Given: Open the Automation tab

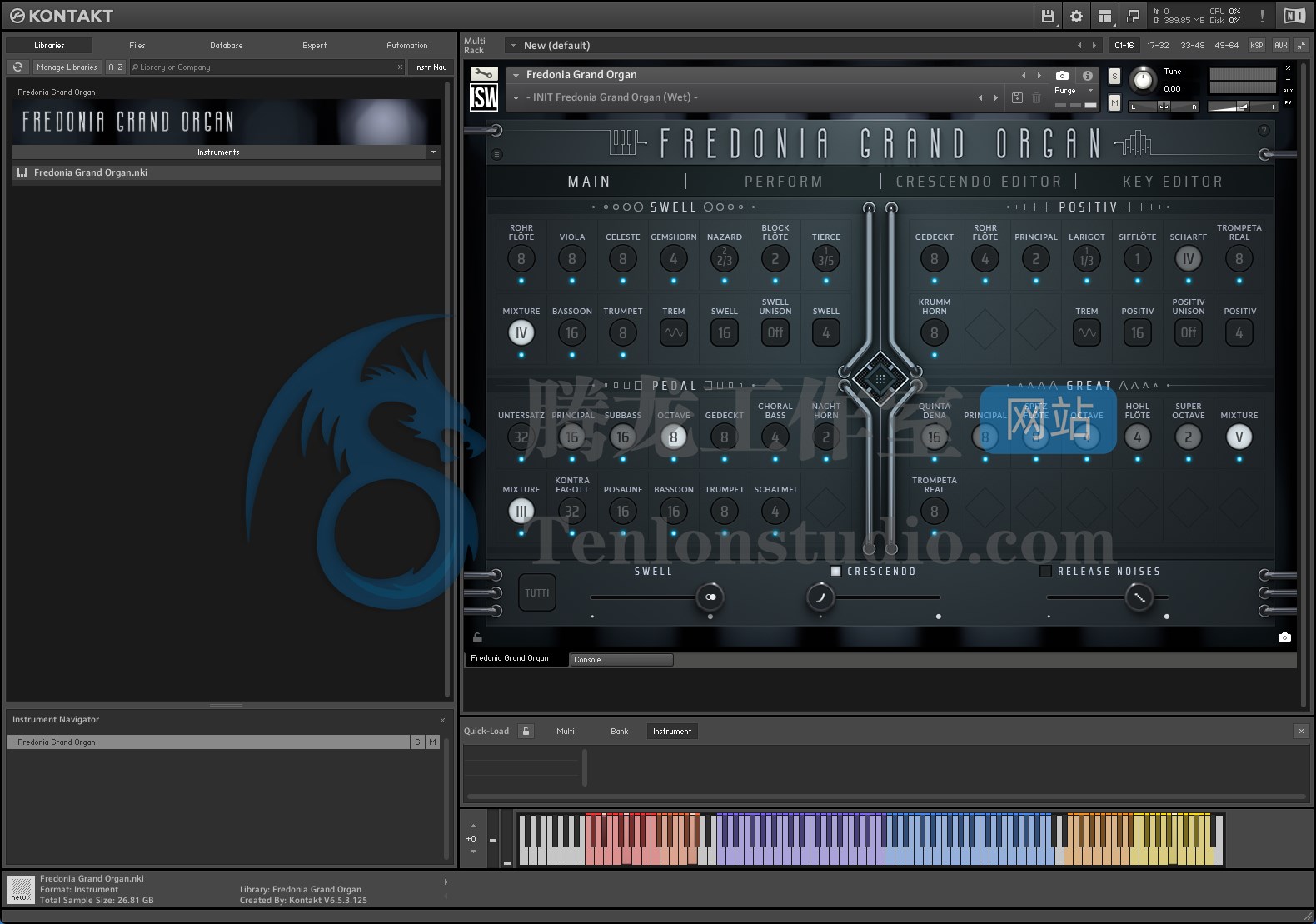Looking at the screenshot, I should pos(407,46).
